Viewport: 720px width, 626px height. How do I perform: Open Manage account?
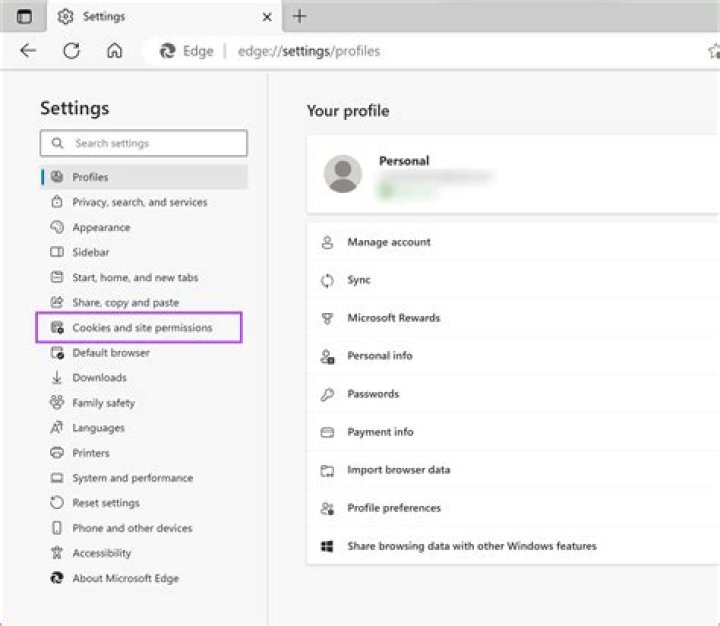513,242
